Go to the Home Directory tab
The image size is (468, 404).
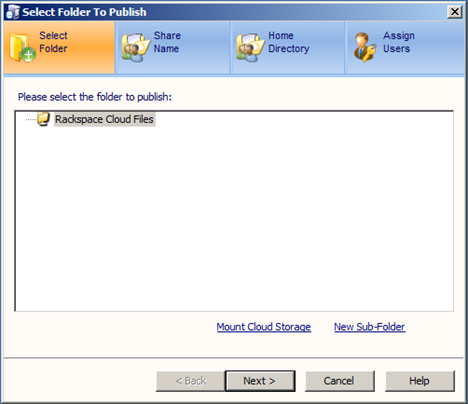coord(288,48)
